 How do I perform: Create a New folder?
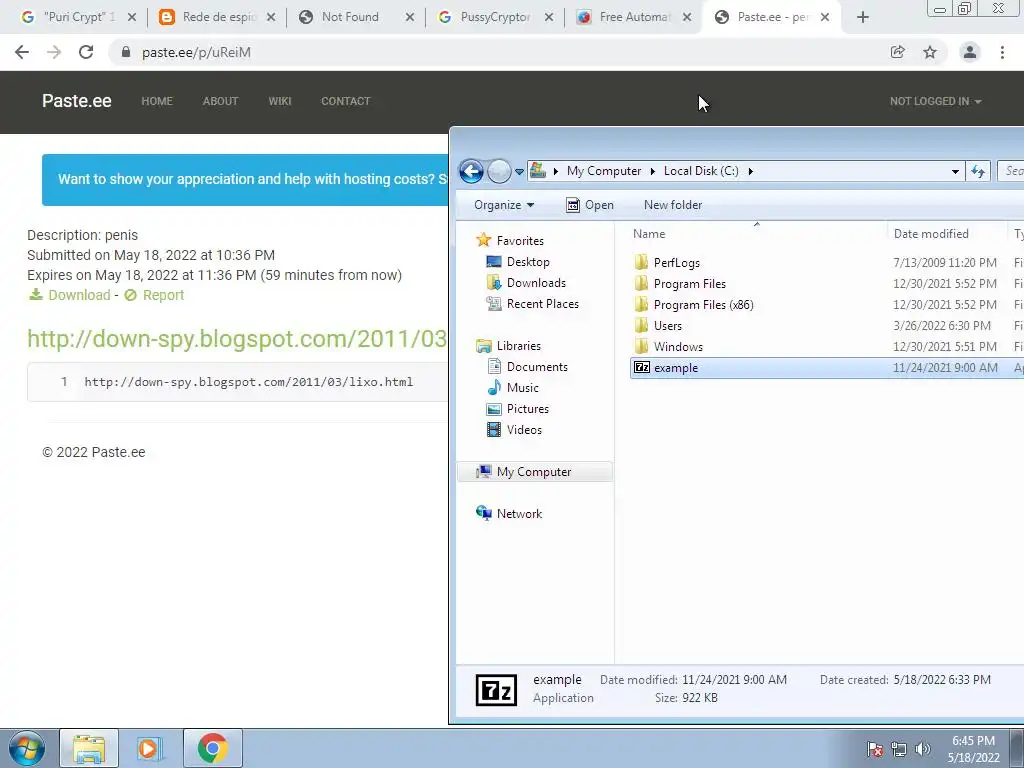673,205
